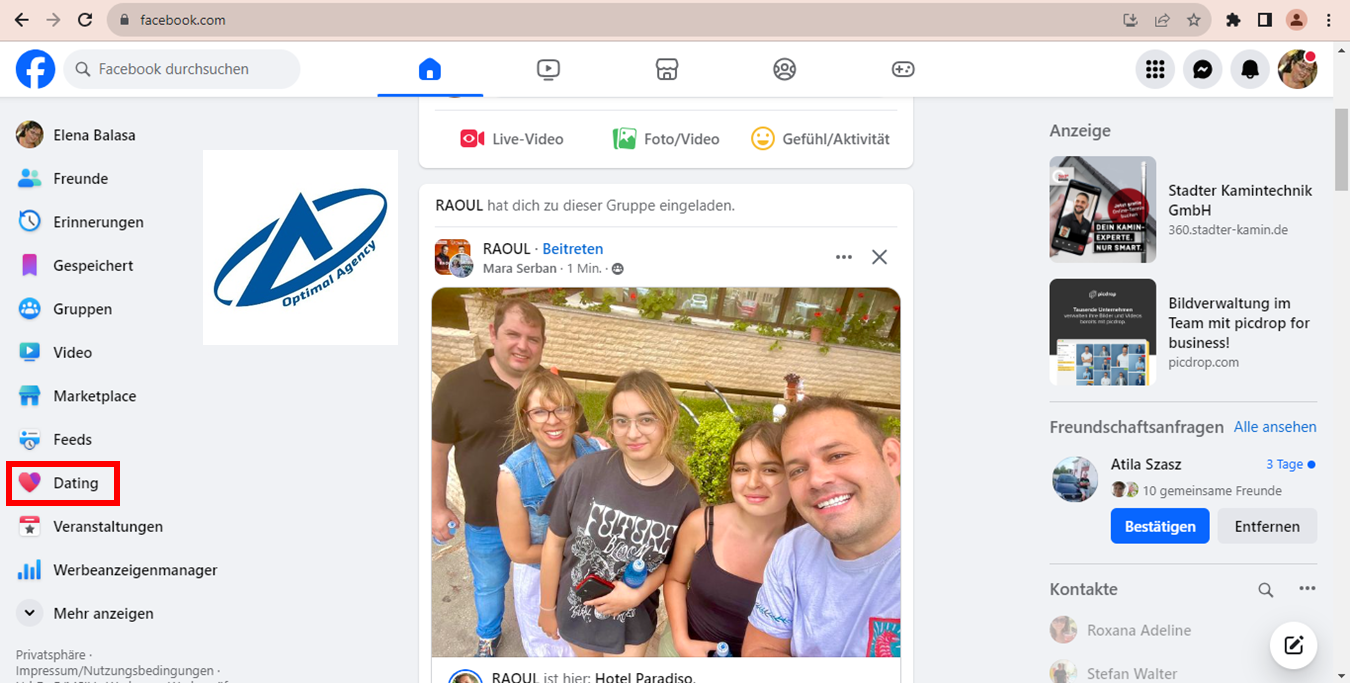Open the Groups tab in top bar
The image size is (1350, 683).
[785, 69]
